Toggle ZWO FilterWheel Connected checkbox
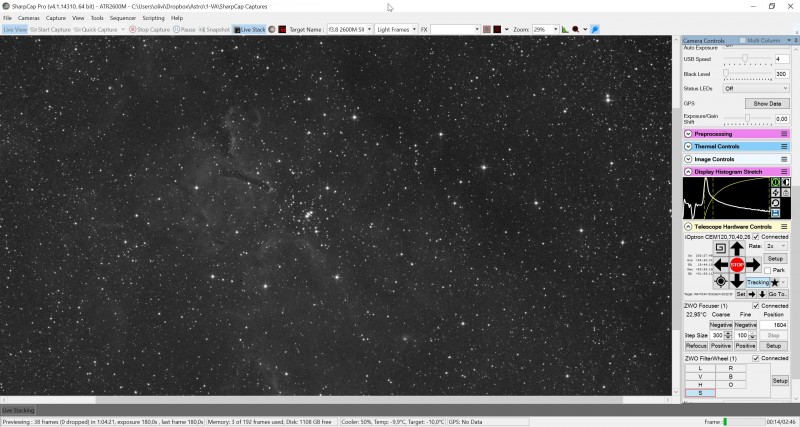This screenshot has width=800, height=427. 756,359
